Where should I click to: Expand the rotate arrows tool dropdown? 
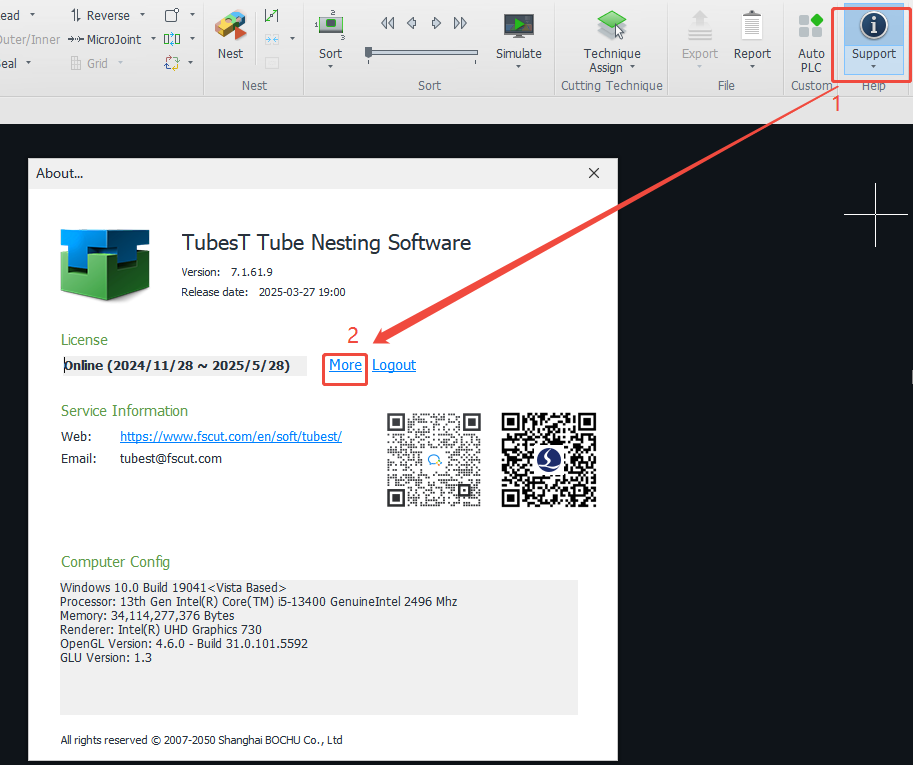[190, 63]
